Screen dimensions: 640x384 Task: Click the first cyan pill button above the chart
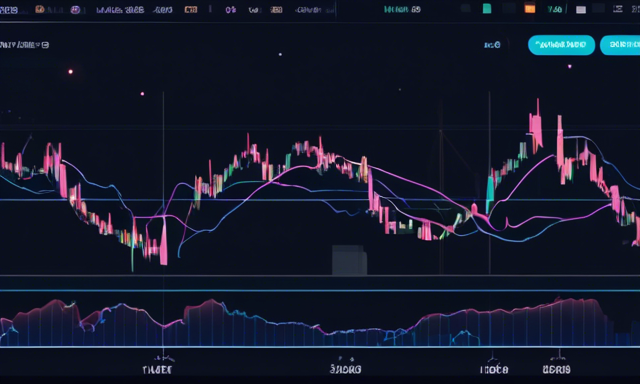point(561,45)
